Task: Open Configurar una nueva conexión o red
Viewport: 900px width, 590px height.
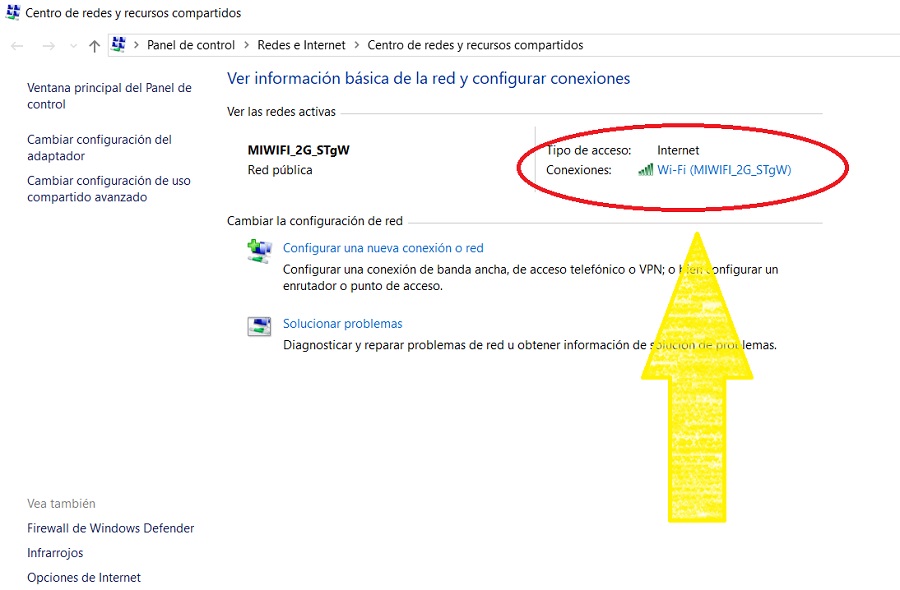Action: [383, 248]
